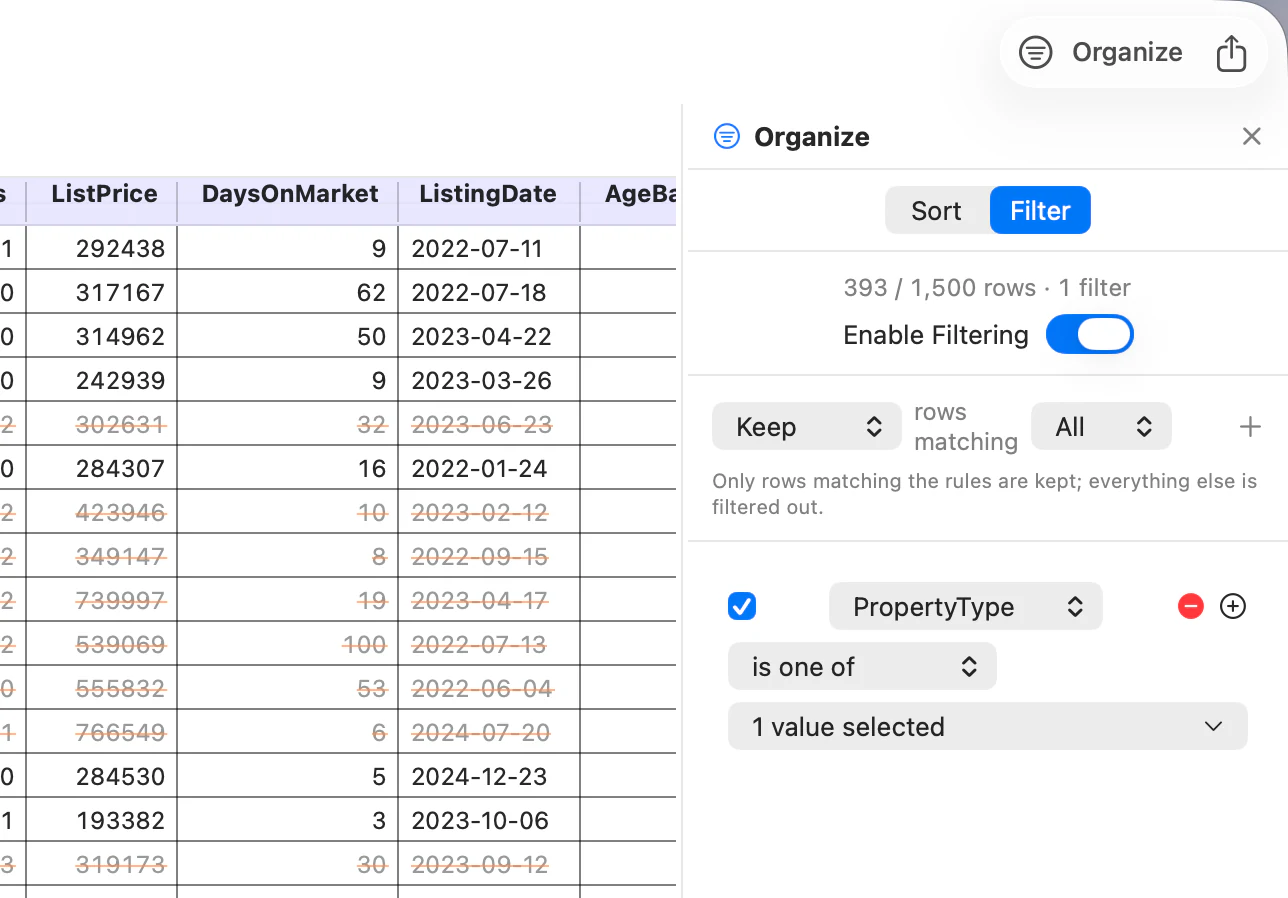Change the 'is one of' condition dropdown

point(862,667)
